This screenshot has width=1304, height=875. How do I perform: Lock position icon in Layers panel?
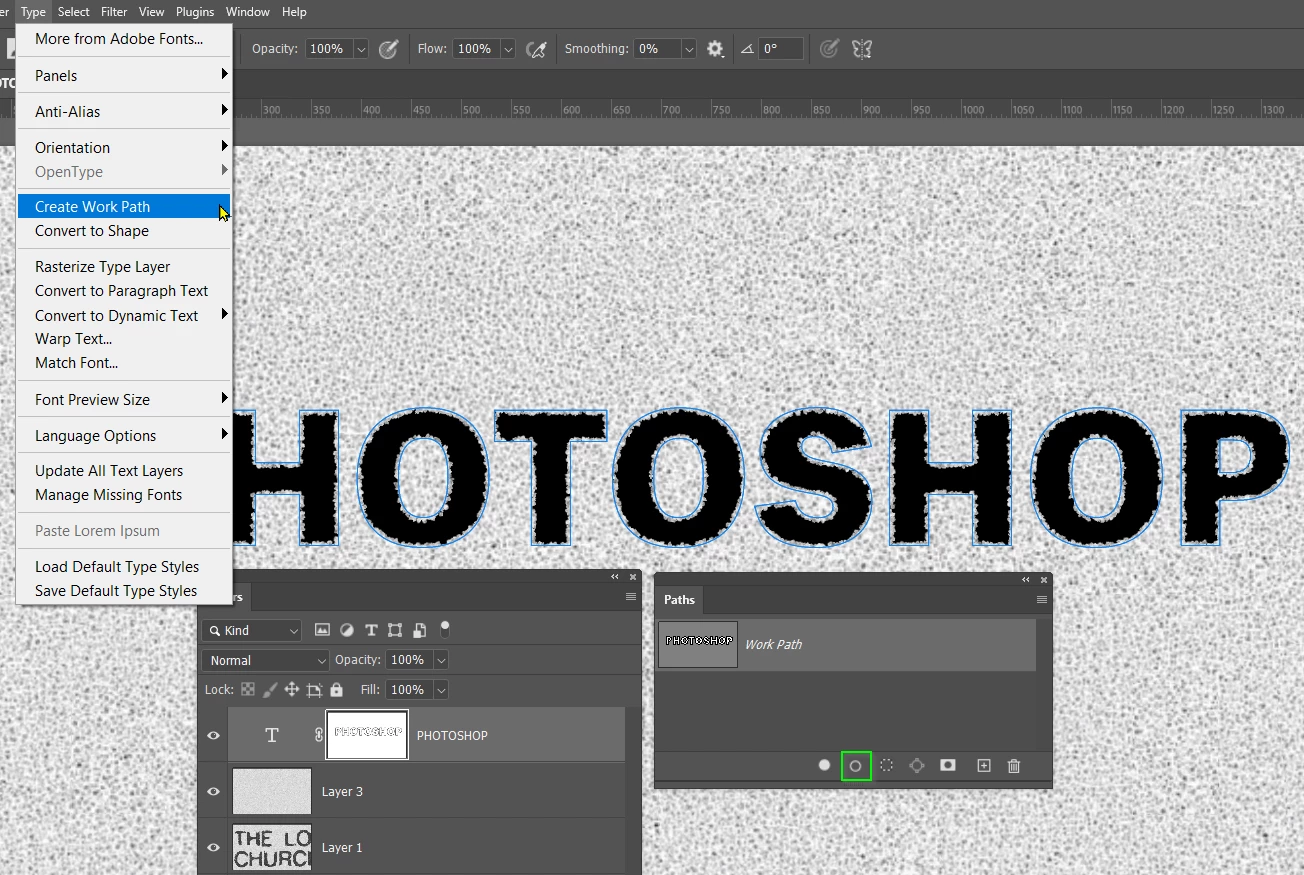[x=292, y=690]
